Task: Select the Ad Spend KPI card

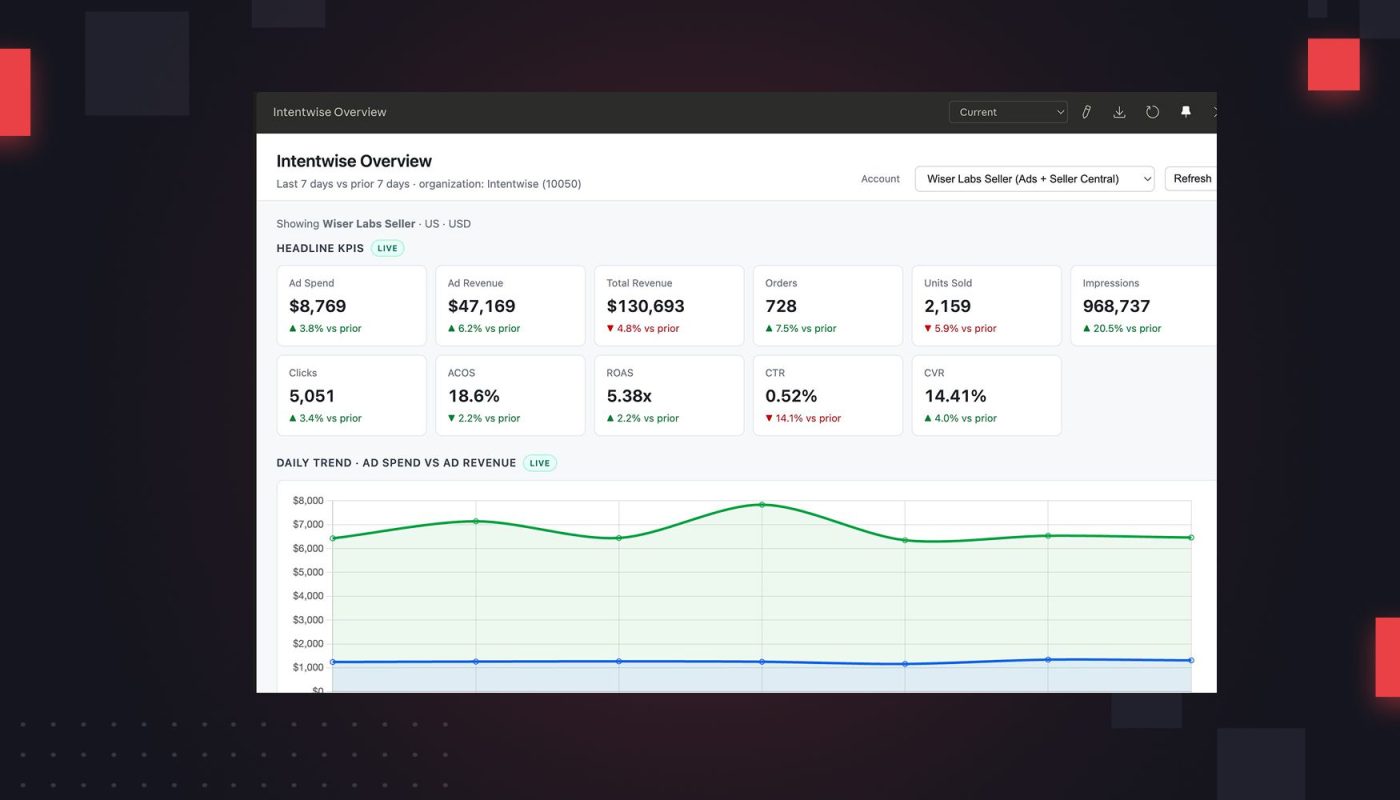Action: pyautogui.click(x=351, y=305)
